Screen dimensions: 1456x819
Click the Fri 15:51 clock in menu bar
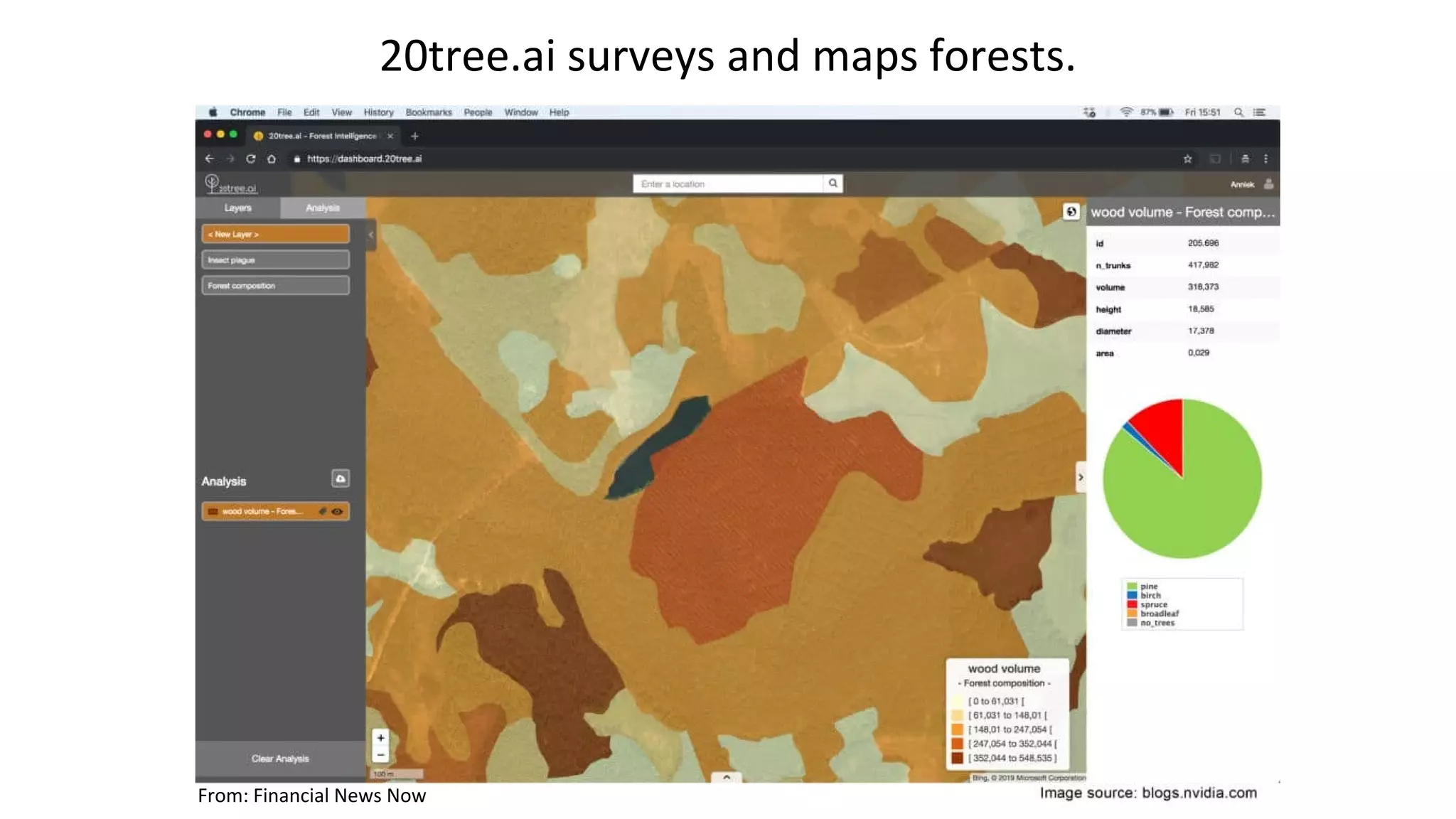pyautogui.click(x=1202, y=112)
